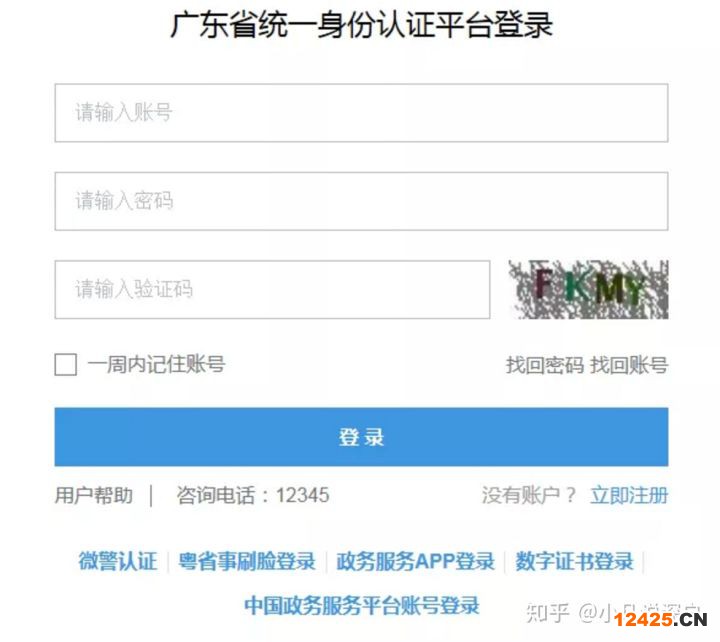The image size is (720, 642).
Task: Open the 用户帮助 link
Action: tap(94, 495)
